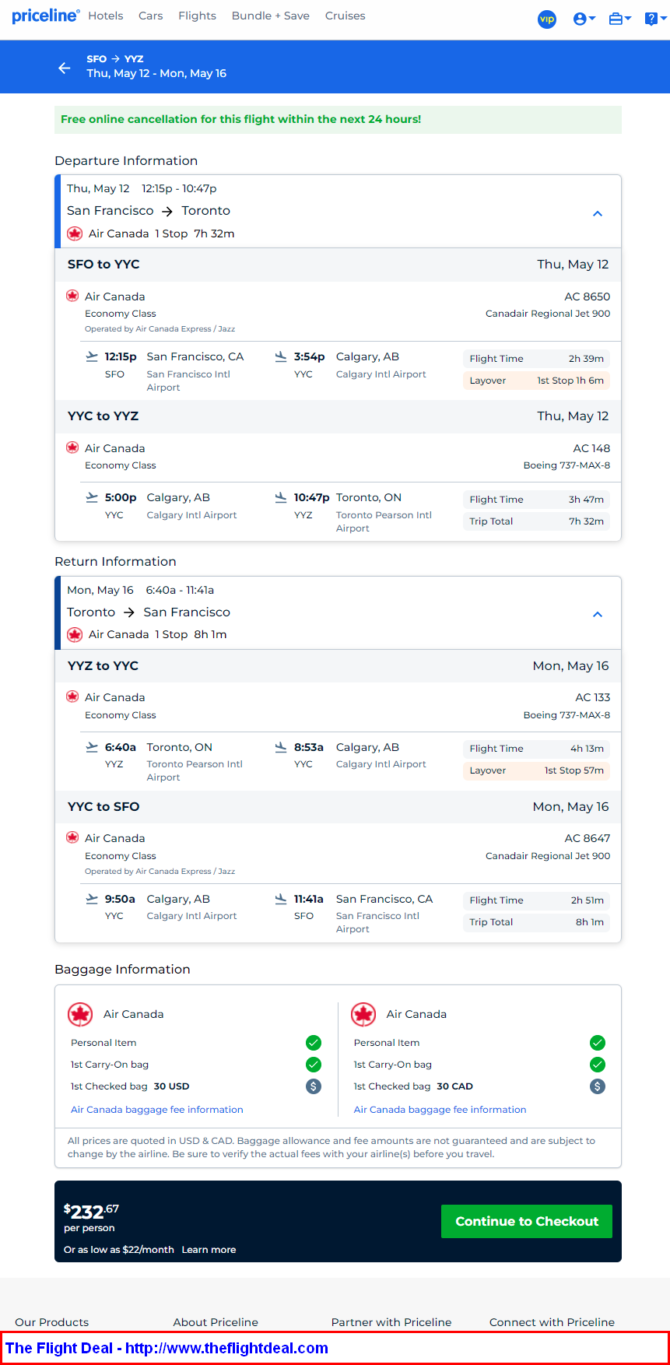Open the right Air Canada baggage fee information
Screen dimensions: 670x1365
pyautogui.click(x=440, y=1109)
